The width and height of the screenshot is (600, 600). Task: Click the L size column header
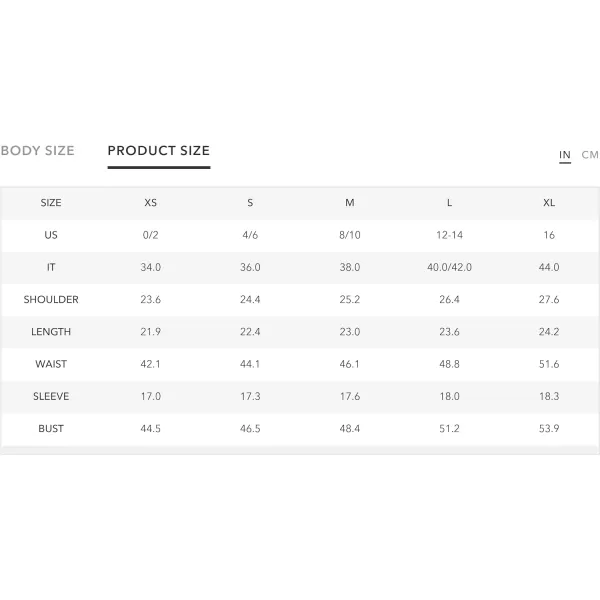(450, 203)
